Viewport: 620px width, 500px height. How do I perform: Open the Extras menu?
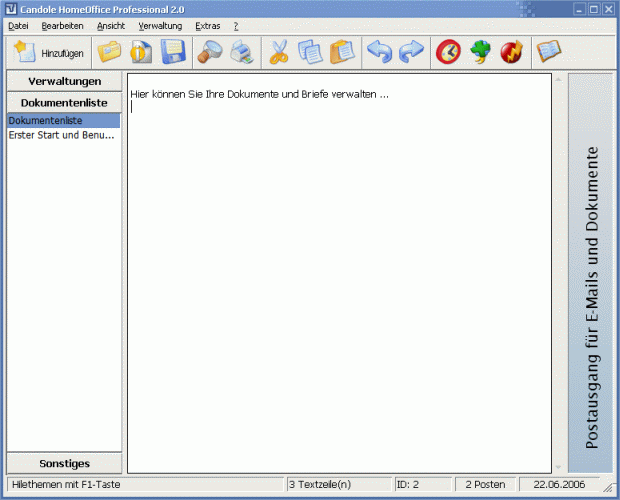pos(208,25)
